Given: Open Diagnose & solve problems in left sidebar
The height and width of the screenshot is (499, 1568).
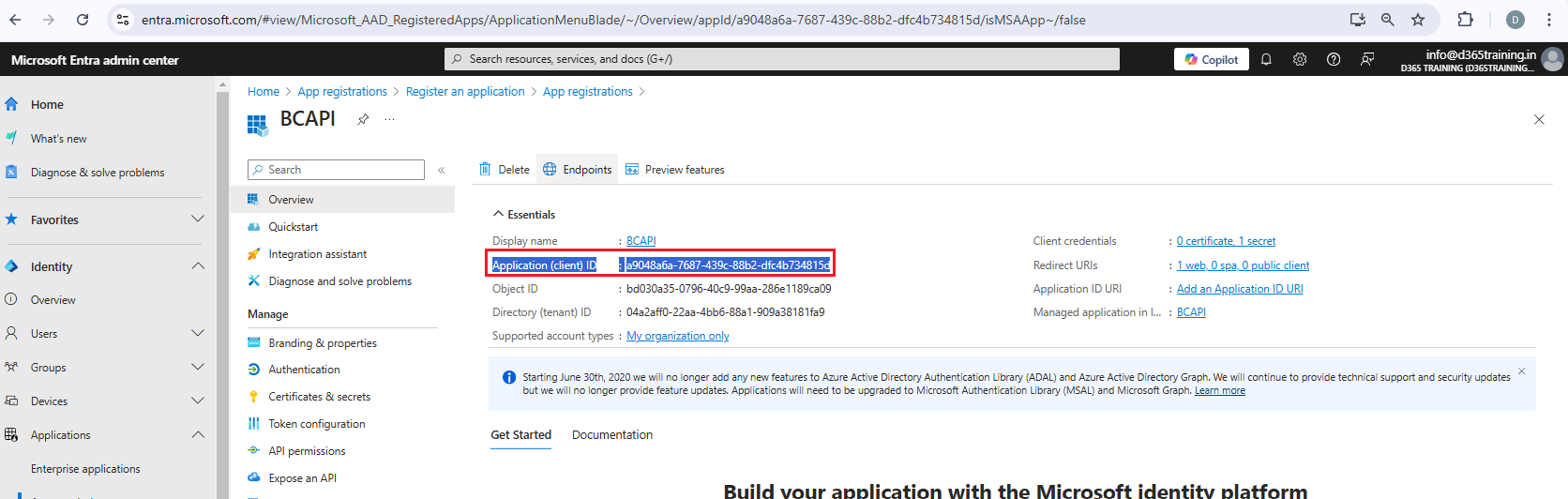Looking at the screenshot, I should coord(98,173).
